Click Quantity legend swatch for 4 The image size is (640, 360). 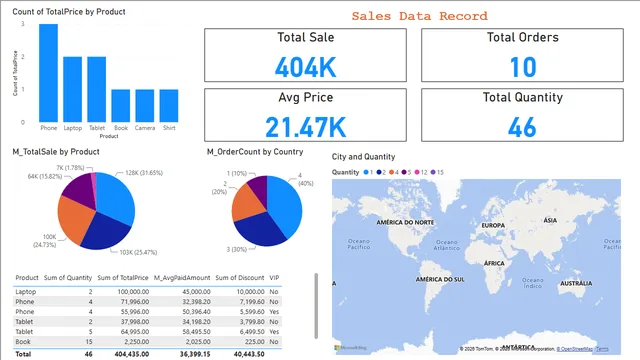click(391, 172)
